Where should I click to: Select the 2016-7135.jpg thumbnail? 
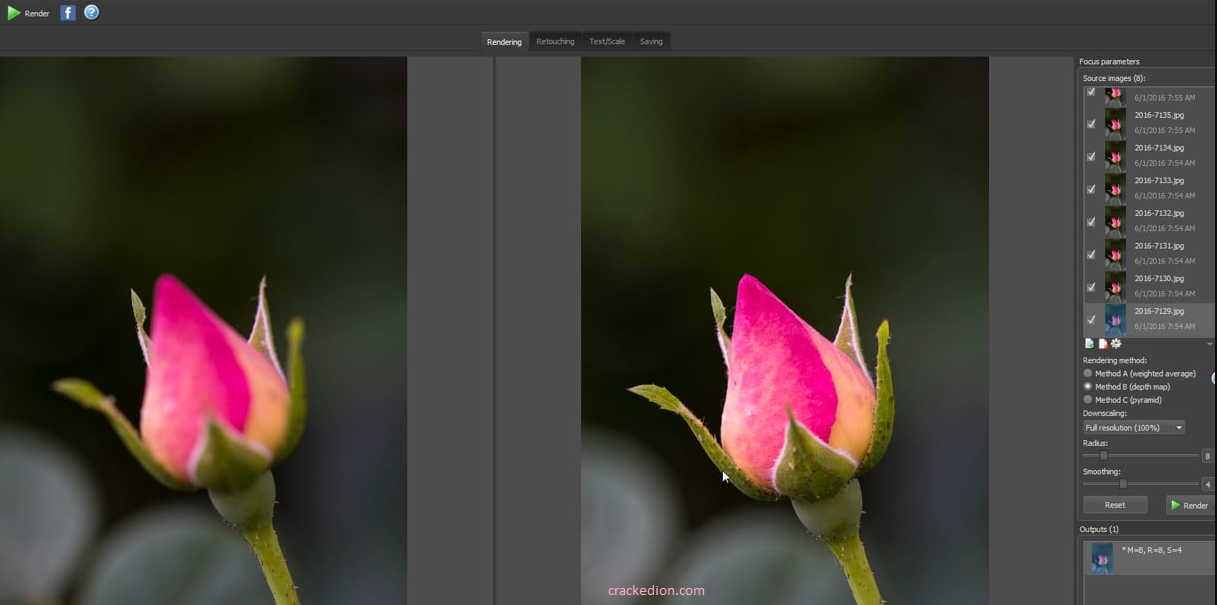pos(1115,124)
